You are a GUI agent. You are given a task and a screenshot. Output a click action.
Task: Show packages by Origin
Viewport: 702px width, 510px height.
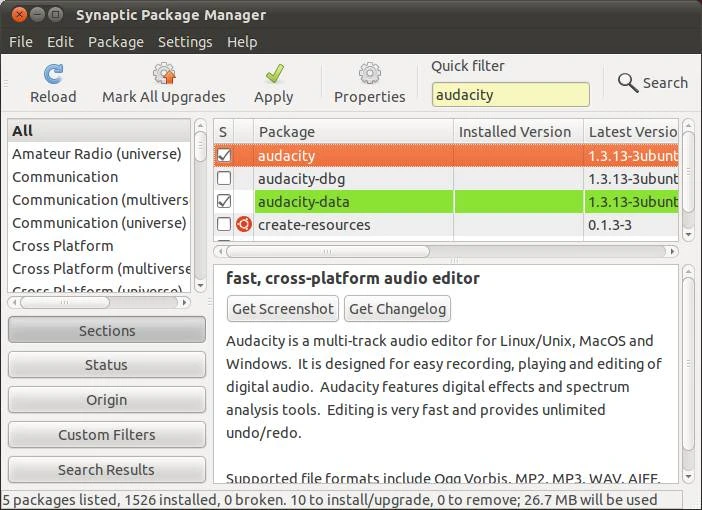(107, 399)
